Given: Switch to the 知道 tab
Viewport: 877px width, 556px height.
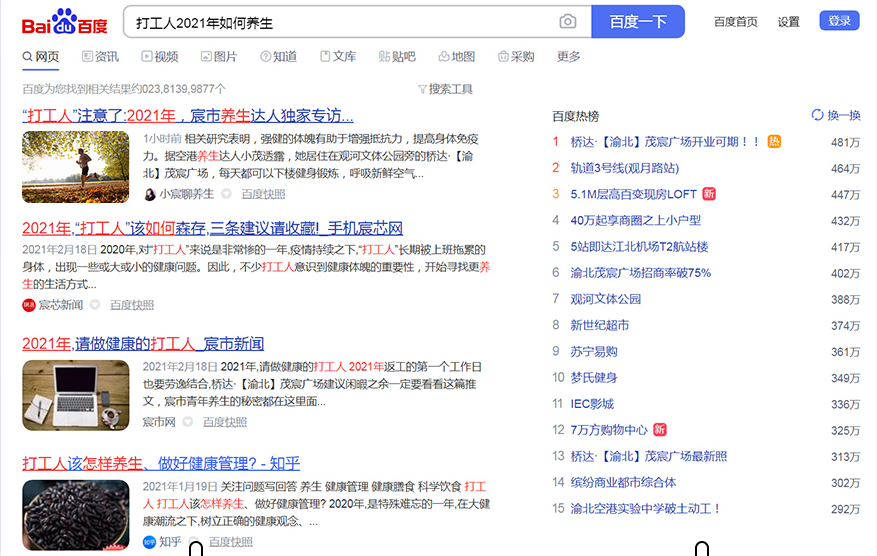Looking at the screenshot, I should [x=278, y=56].
